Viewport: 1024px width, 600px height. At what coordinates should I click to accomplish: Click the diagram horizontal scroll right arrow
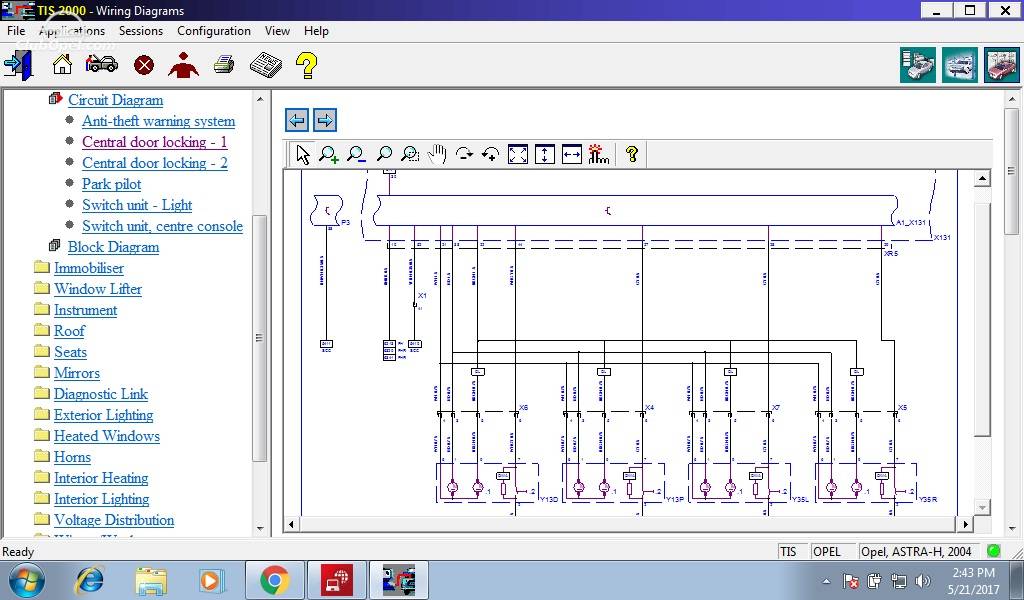point(965,524)
